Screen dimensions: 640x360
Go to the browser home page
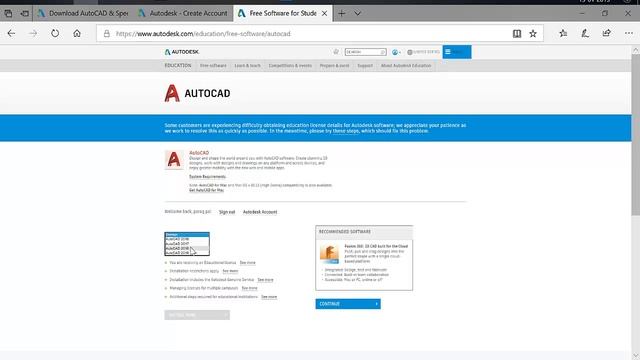coord(77,33)
